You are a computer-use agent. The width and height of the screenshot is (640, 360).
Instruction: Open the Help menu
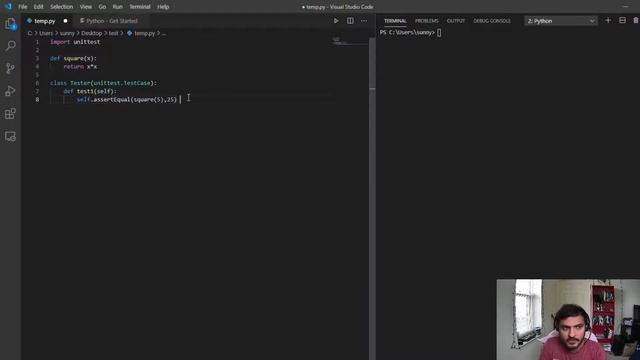(x=163, y=7)
